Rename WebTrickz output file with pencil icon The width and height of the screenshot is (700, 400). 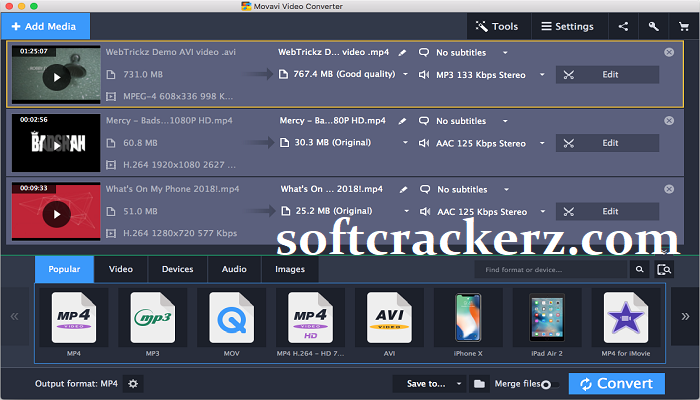click(x=402, y=53)
